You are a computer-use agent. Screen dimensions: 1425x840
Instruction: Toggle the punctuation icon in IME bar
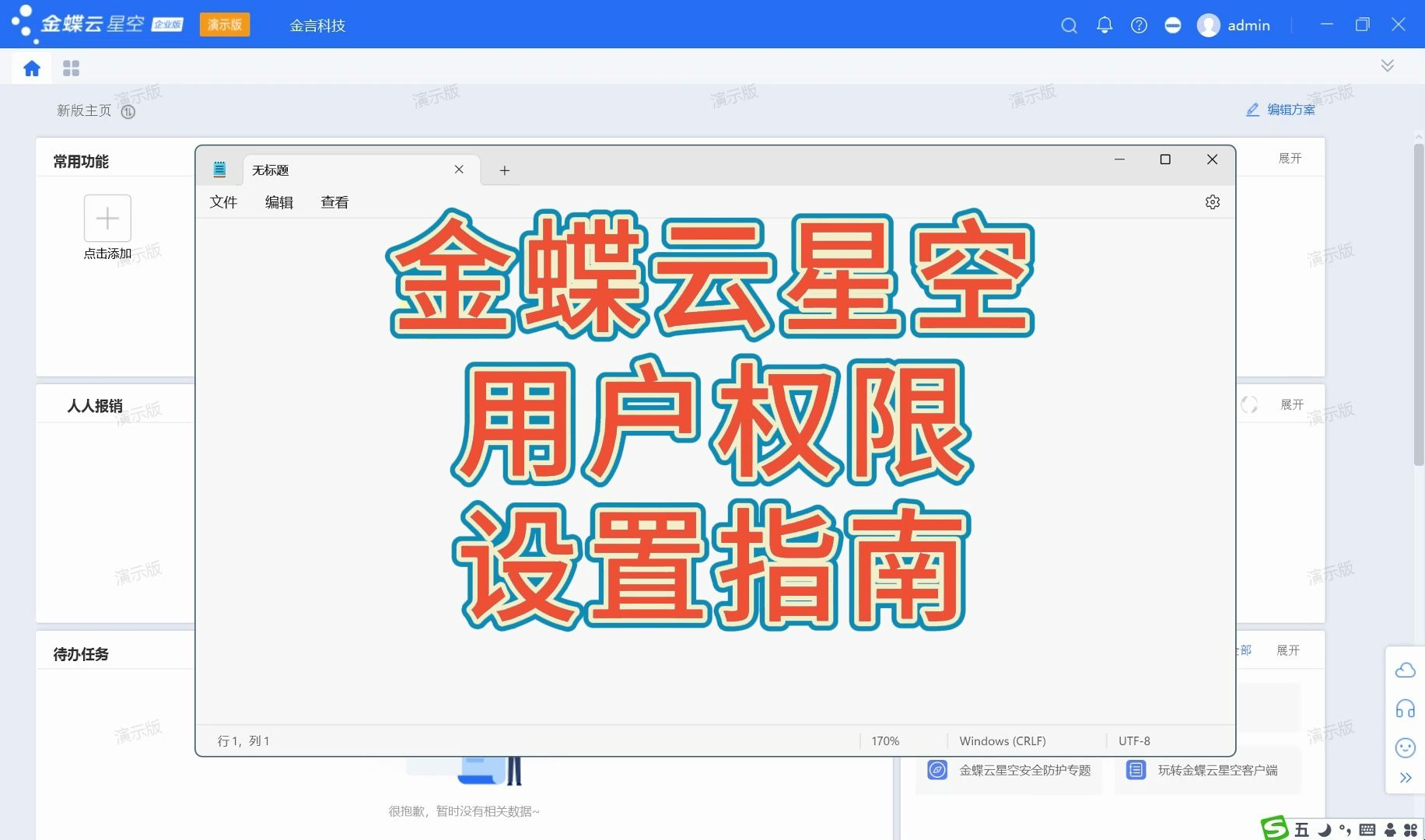1345,830
